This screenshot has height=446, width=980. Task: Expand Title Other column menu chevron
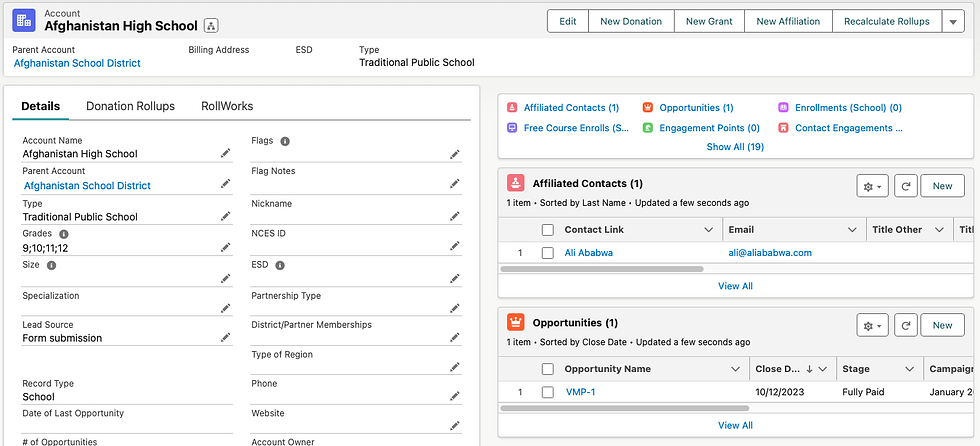point(939,230)
